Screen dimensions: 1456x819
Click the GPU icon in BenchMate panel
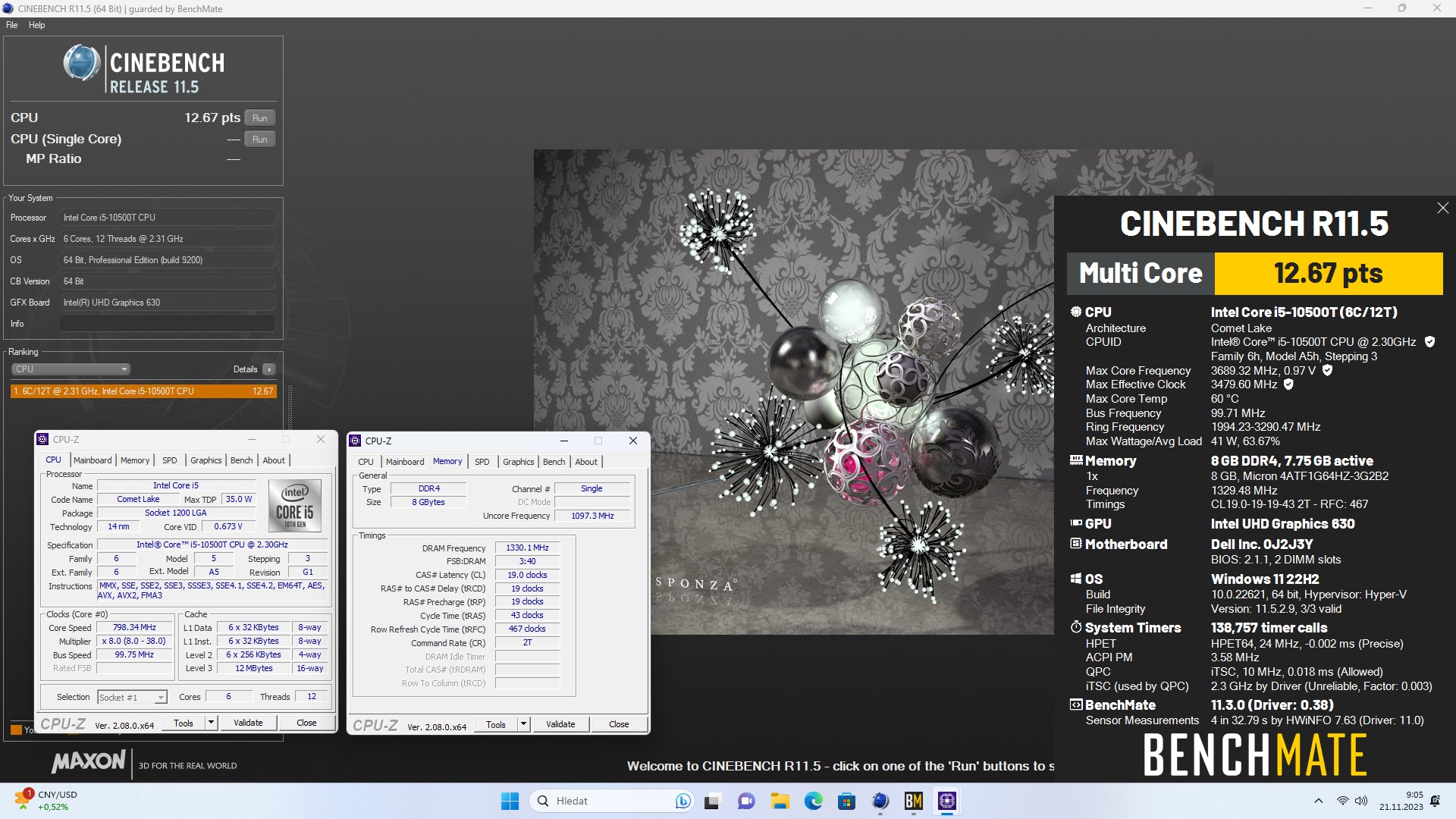1075,523
